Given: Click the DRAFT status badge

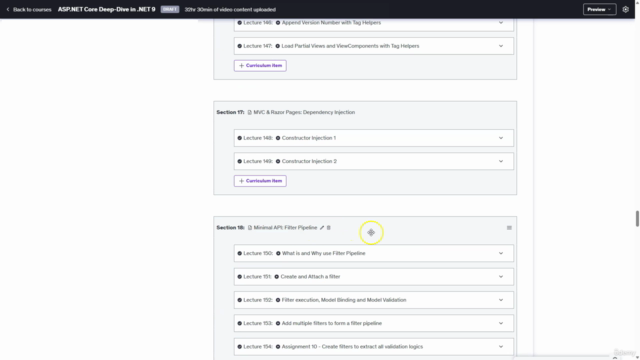Looking at the screenshot, I should 170,9.
